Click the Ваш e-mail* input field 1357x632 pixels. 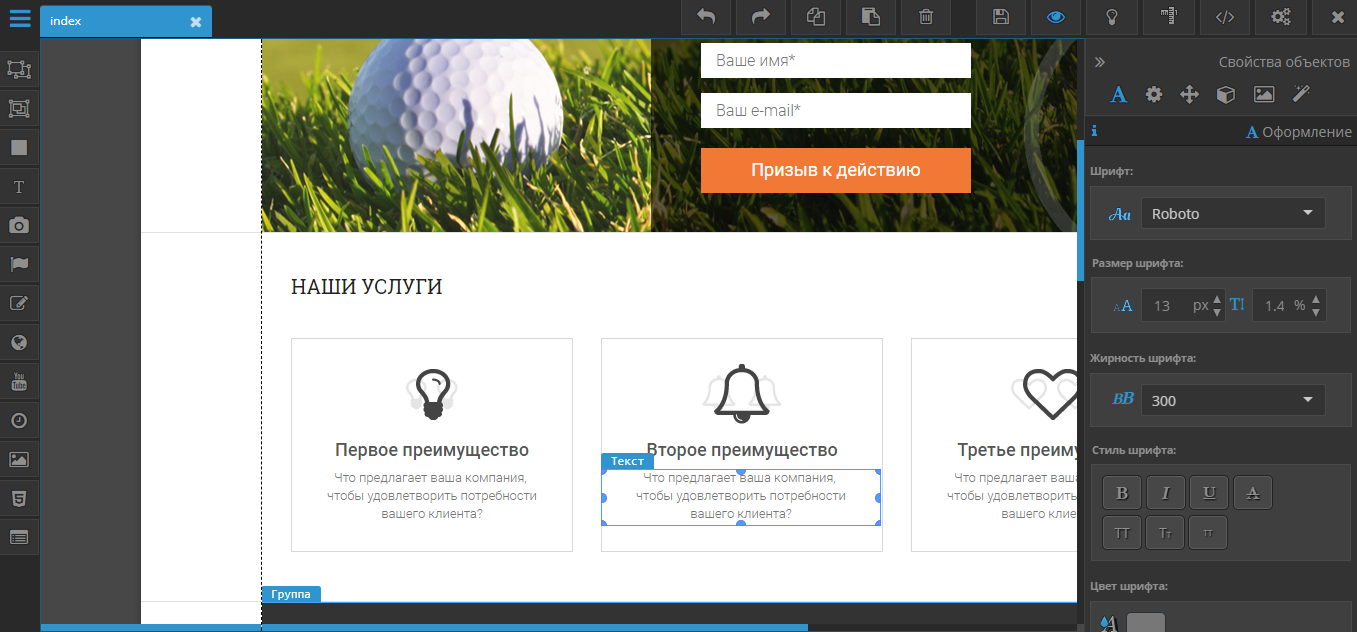(836, 110)
